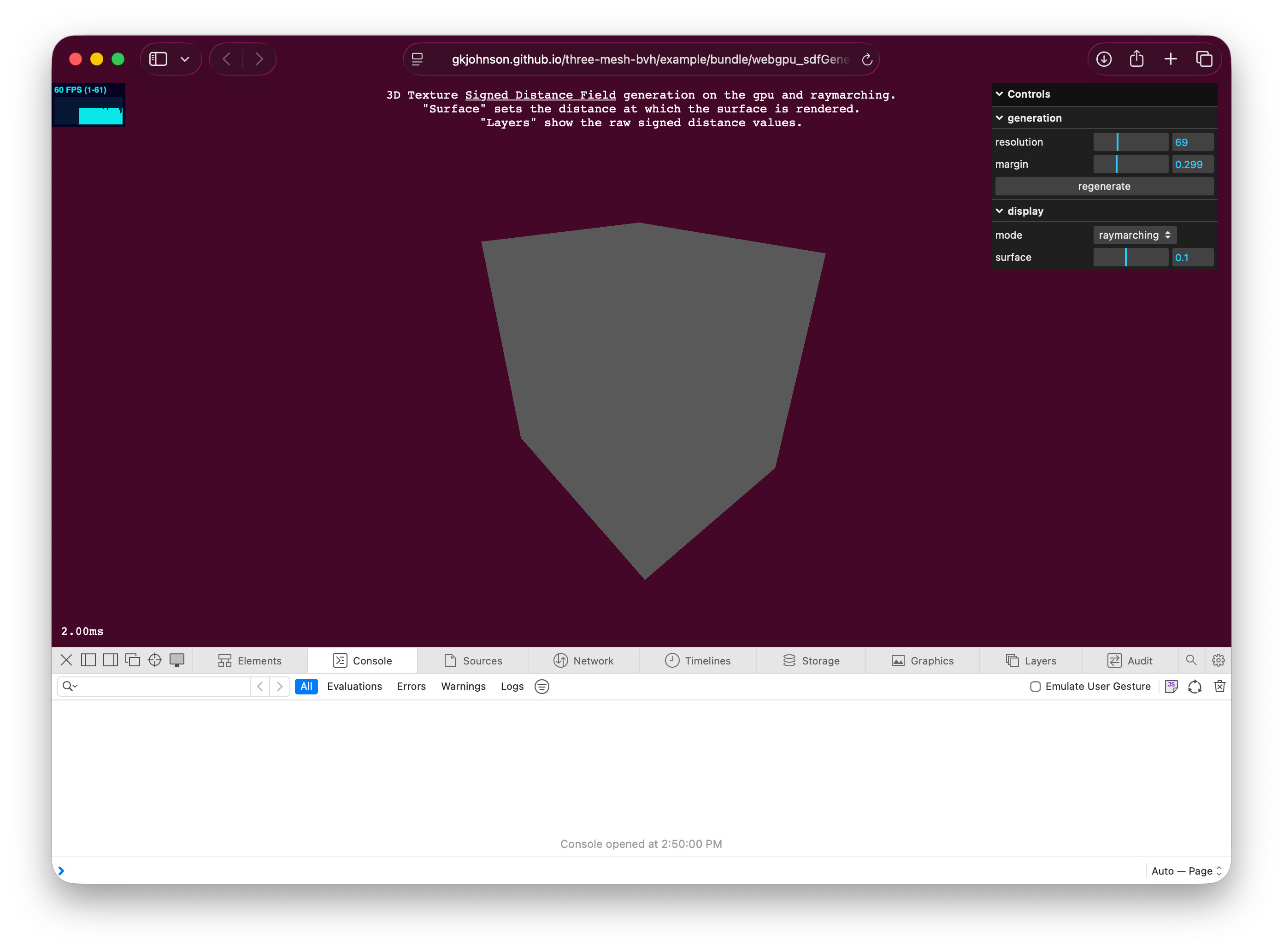Click the reload page icon in console bar
This screenshot has width=1283, height=952.
pos(1194,686)
